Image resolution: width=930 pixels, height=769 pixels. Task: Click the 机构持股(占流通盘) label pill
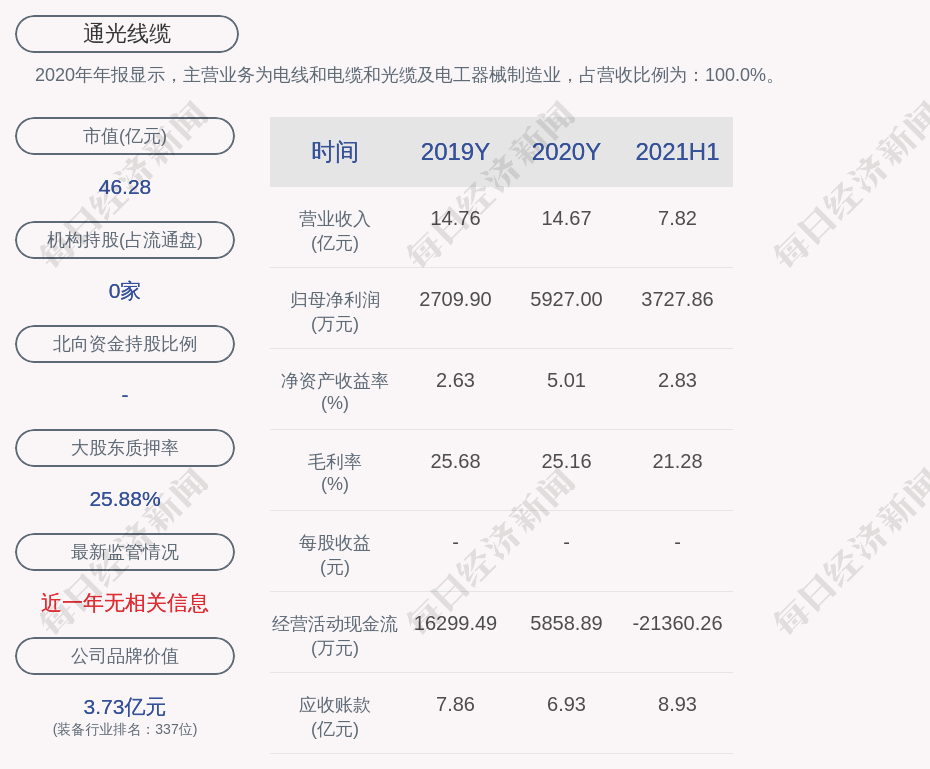[x=125, y=240]
